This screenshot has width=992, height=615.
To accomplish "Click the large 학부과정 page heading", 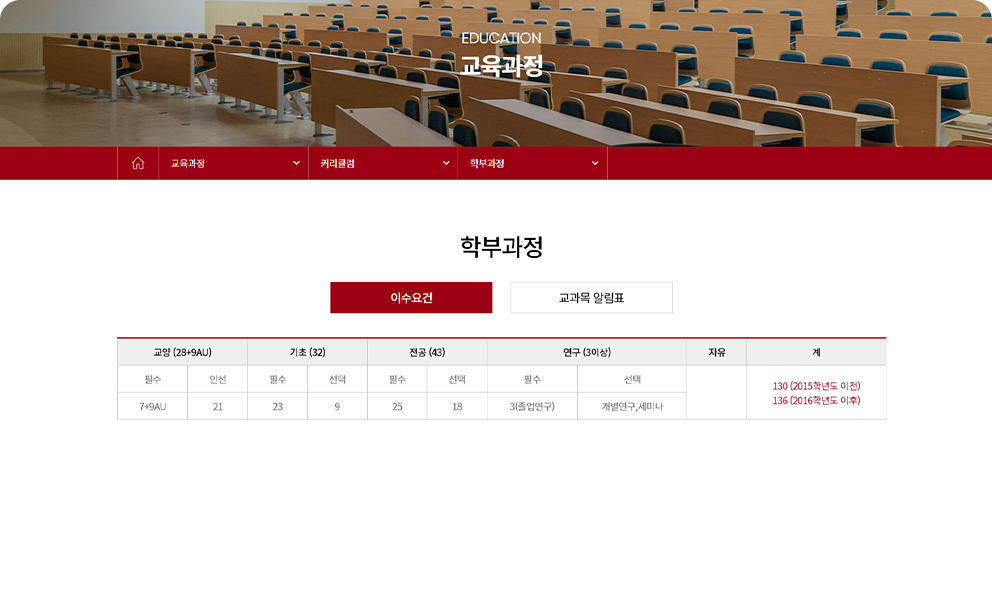I will coord(501,247).
